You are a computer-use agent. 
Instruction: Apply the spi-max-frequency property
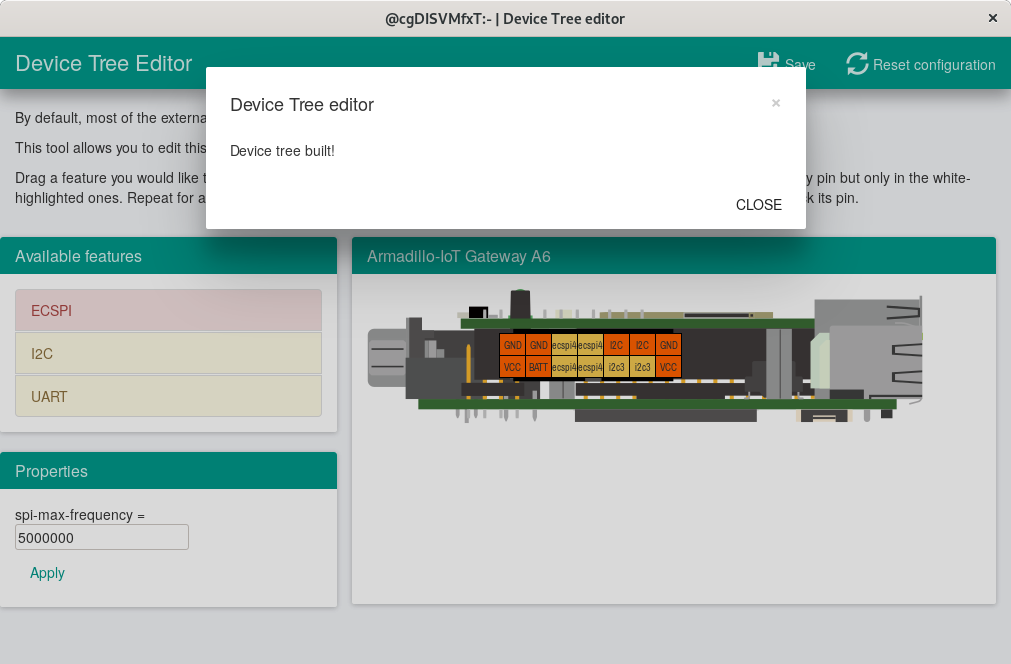pyautogui.click(x=47, y=573)
